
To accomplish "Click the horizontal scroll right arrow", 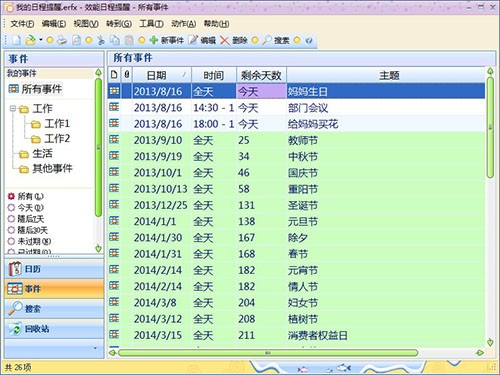I will click(480, 353).
